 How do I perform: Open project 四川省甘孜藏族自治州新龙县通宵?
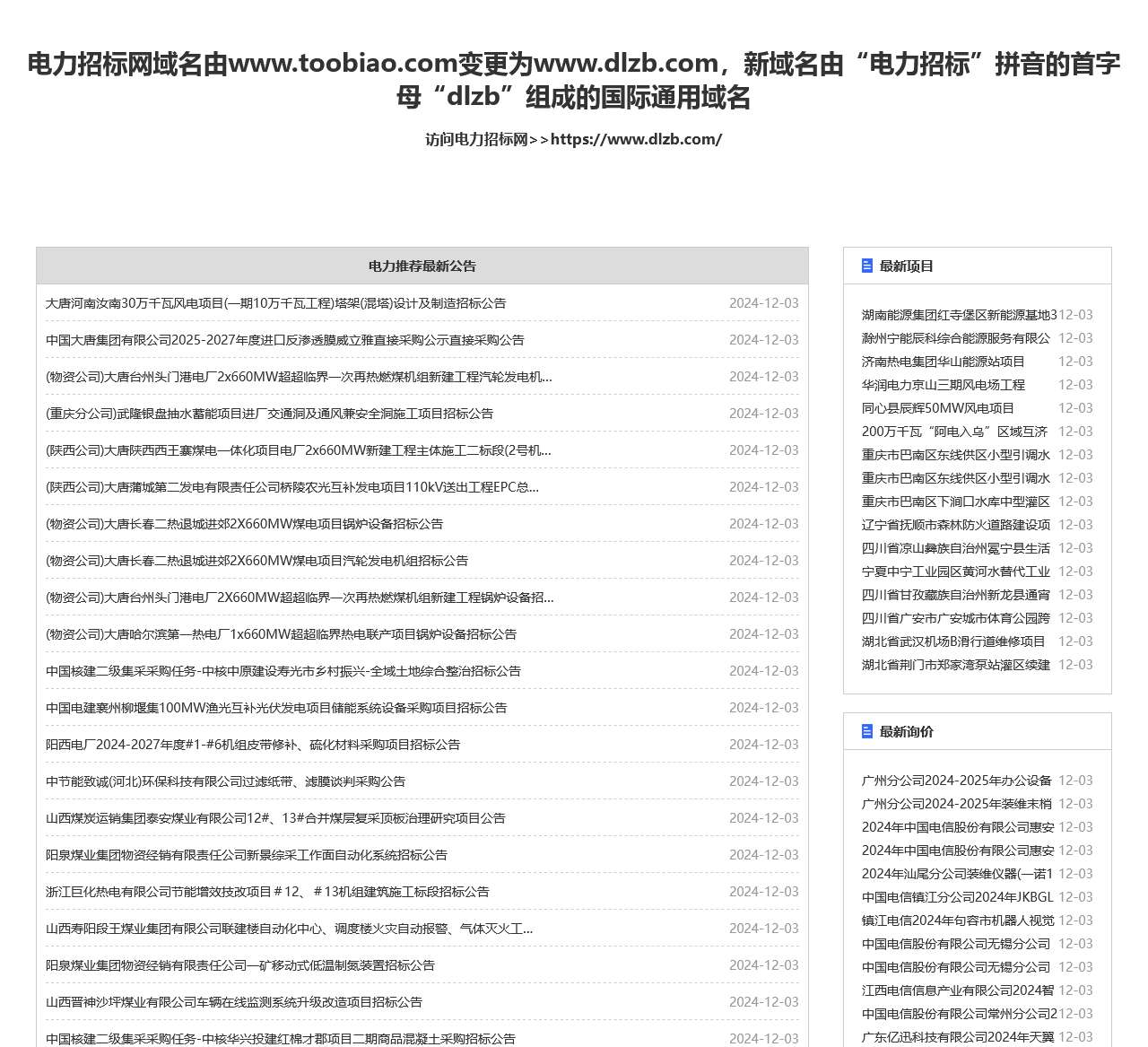[x=956, y=595]
